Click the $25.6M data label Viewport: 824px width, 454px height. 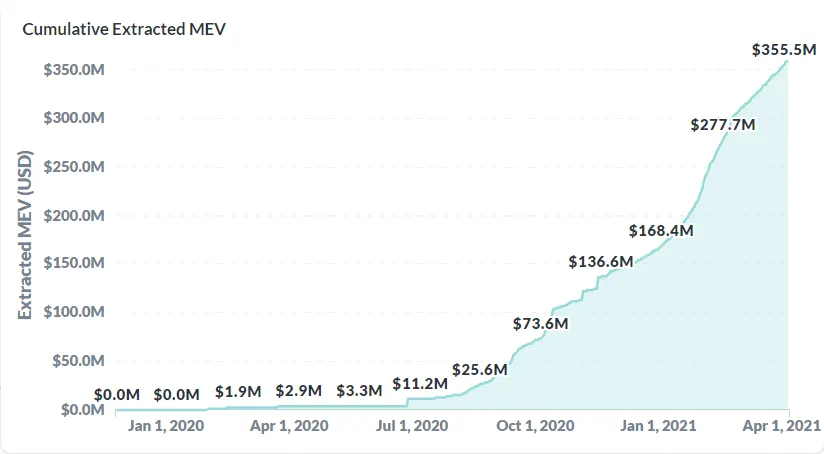pos(479,369)
